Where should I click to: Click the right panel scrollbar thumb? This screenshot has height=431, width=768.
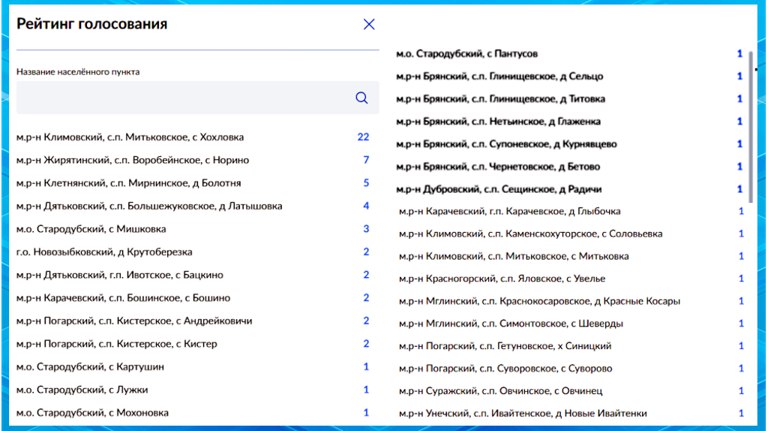coord(750,126)
